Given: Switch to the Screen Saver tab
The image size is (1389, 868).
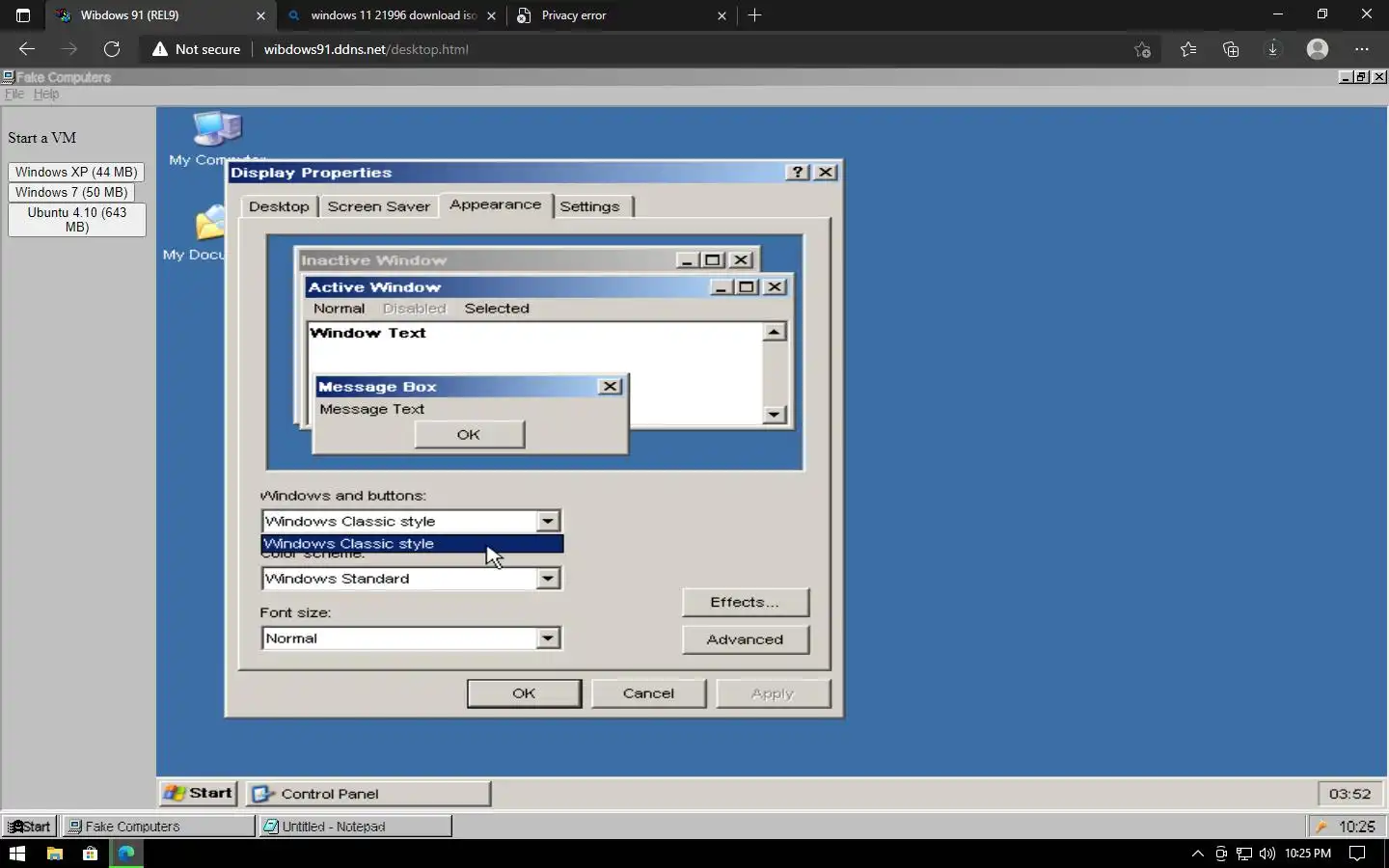Looking at the screenshot, I should (378, 206).
